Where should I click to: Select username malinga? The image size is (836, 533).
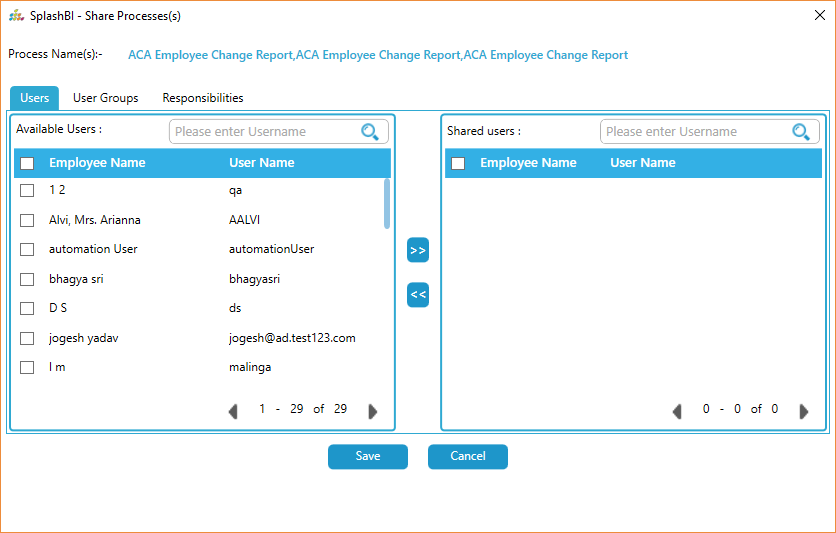pyautogui.click(x=250, y=367)
